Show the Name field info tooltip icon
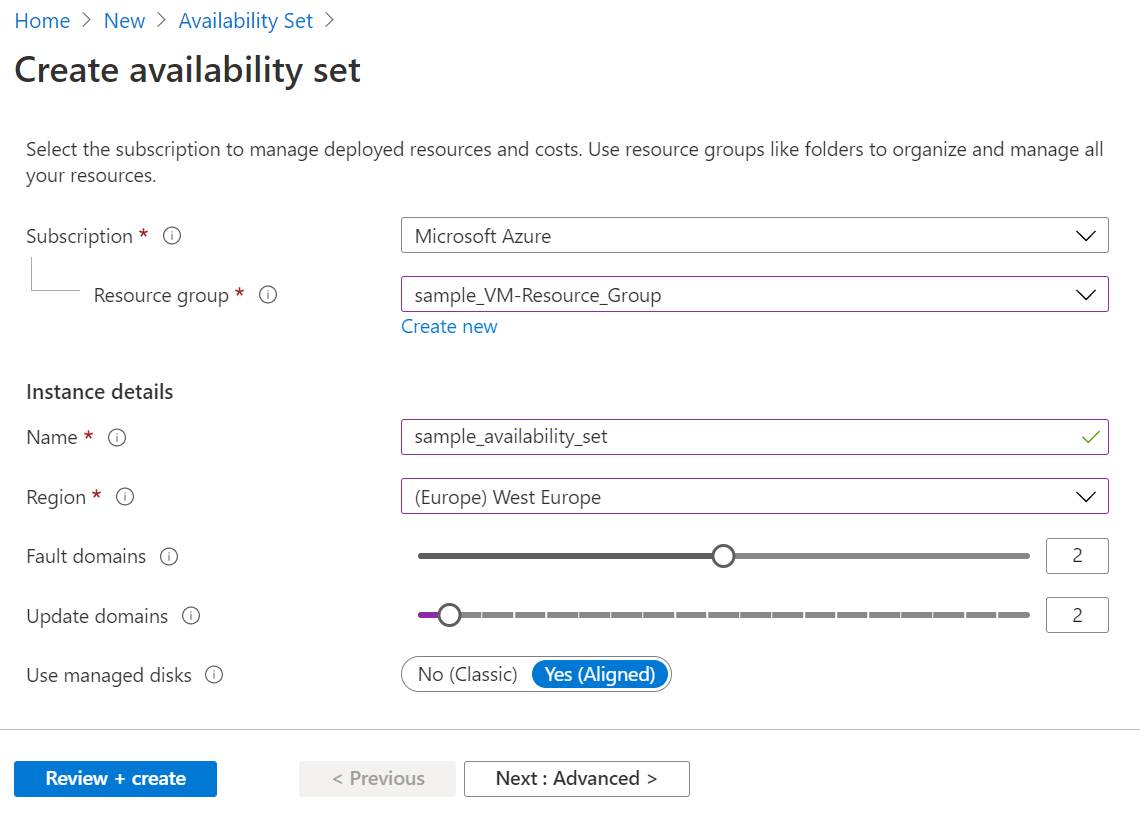Screen dimensions: 1140x824 [x=116, y=437]
